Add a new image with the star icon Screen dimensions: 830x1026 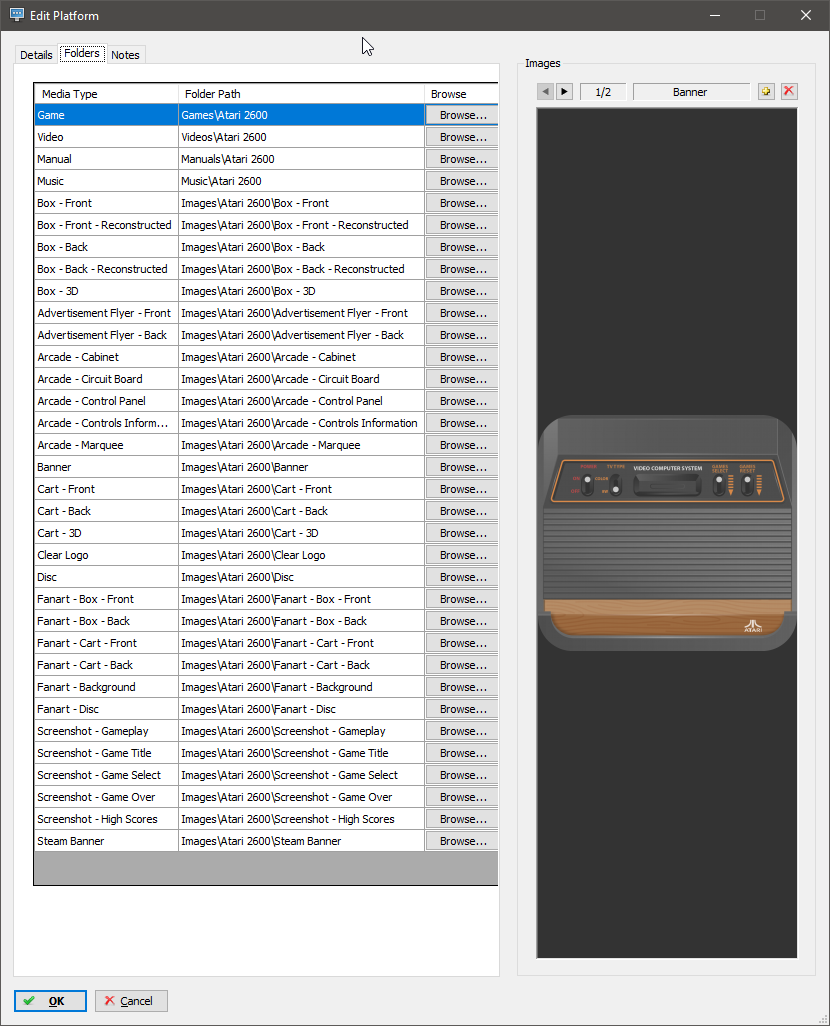(x=766, y=92)
